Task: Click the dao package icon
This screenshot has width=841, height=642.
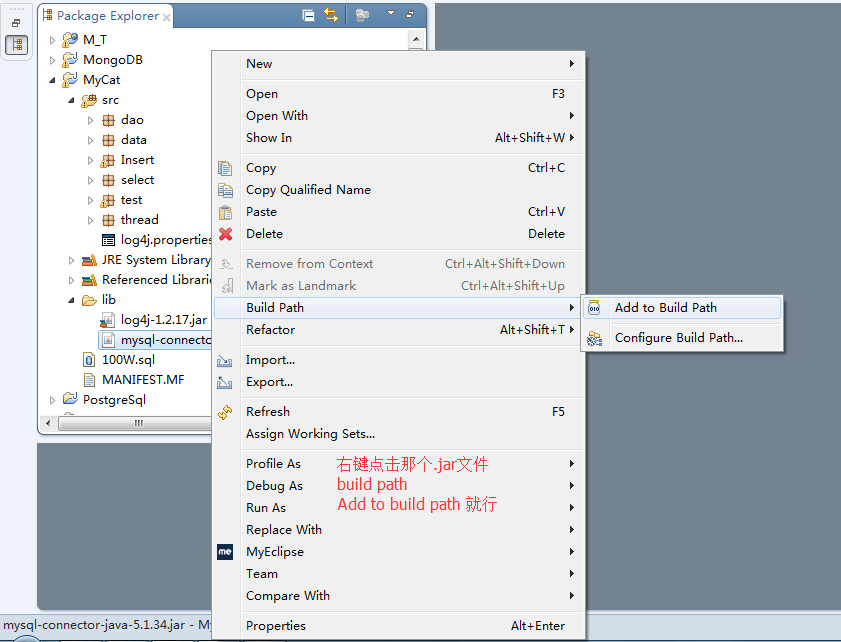Action: (x=108, y=120)
